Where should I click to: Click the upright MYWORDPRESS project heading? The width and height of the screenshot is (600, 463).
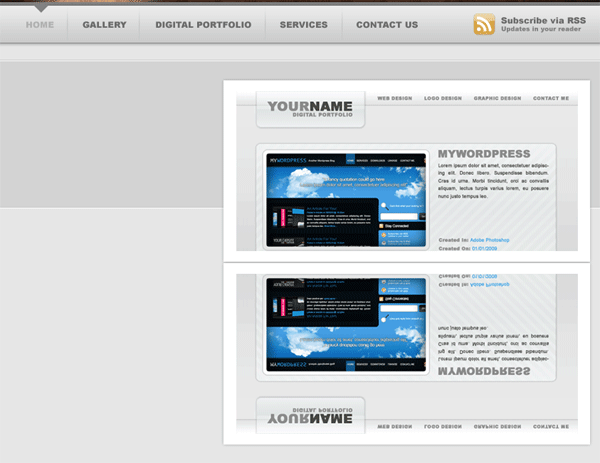(x=484, y=154)
